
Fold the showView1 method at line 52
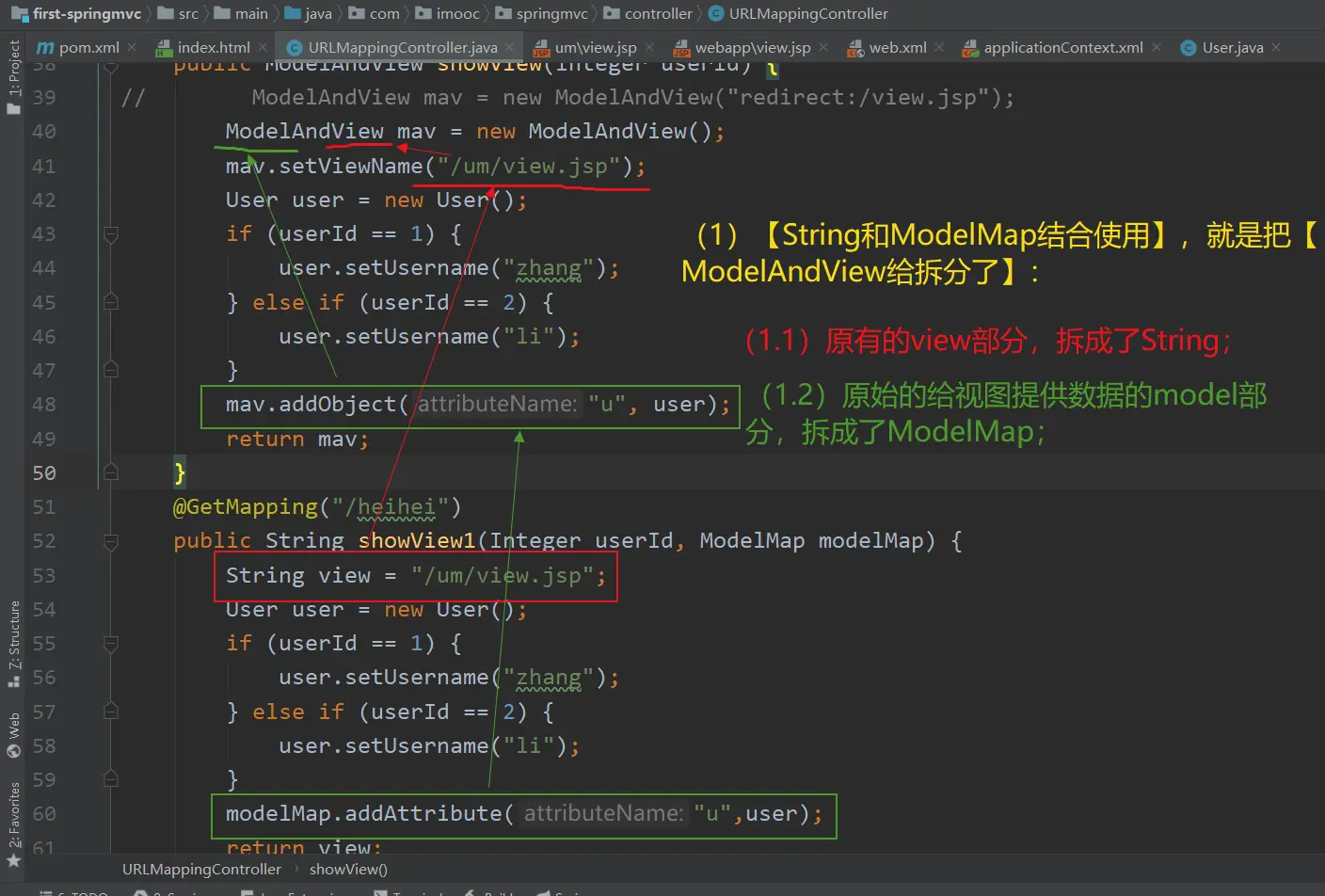(x=111, y=541)
